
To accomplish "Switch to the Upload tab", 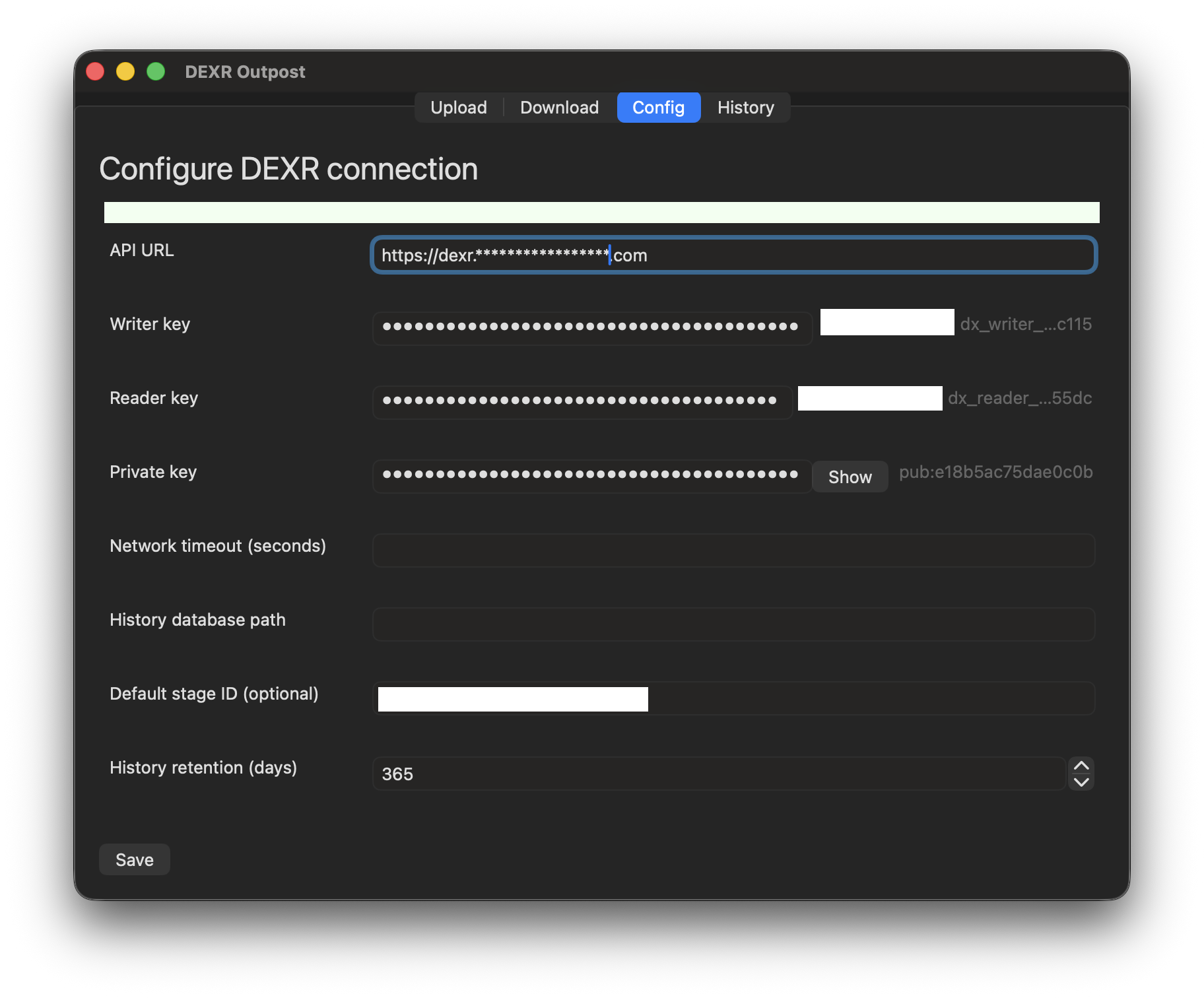I will [458, 108].
